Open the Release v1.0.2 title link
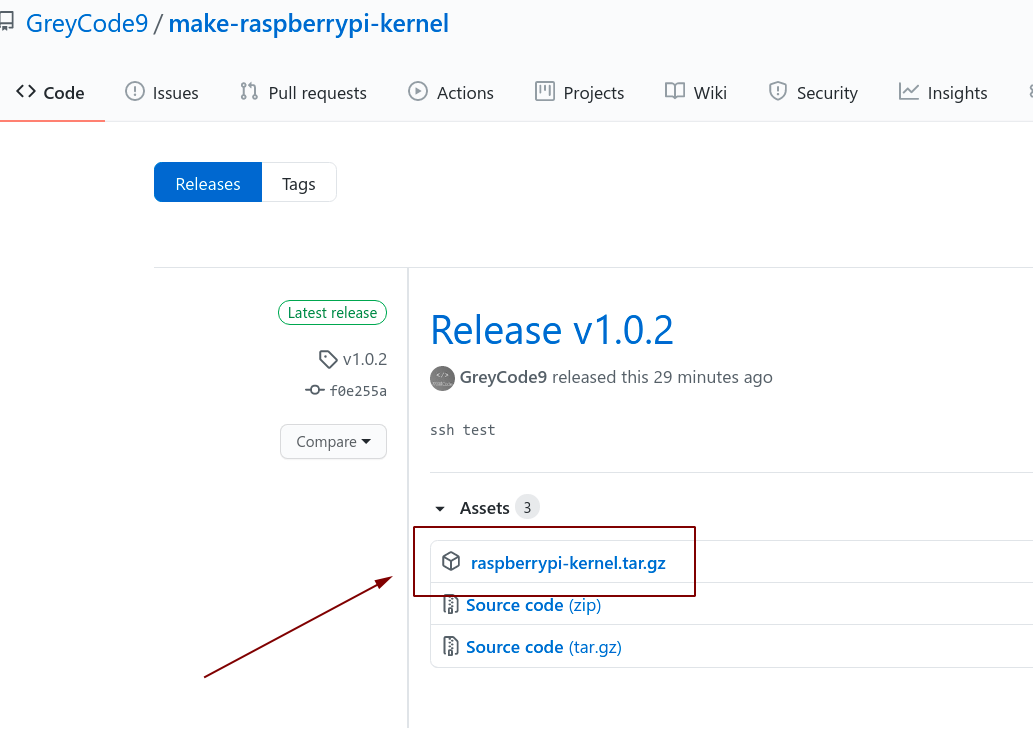Viewport: 1033px width, 755px height. point(552,330)
